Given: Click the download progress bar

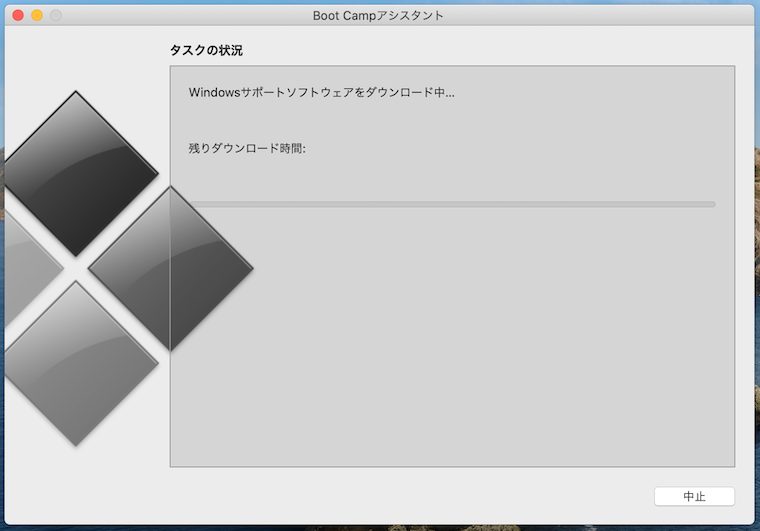Looking at the screenshot, I should (x=452, y=204).
